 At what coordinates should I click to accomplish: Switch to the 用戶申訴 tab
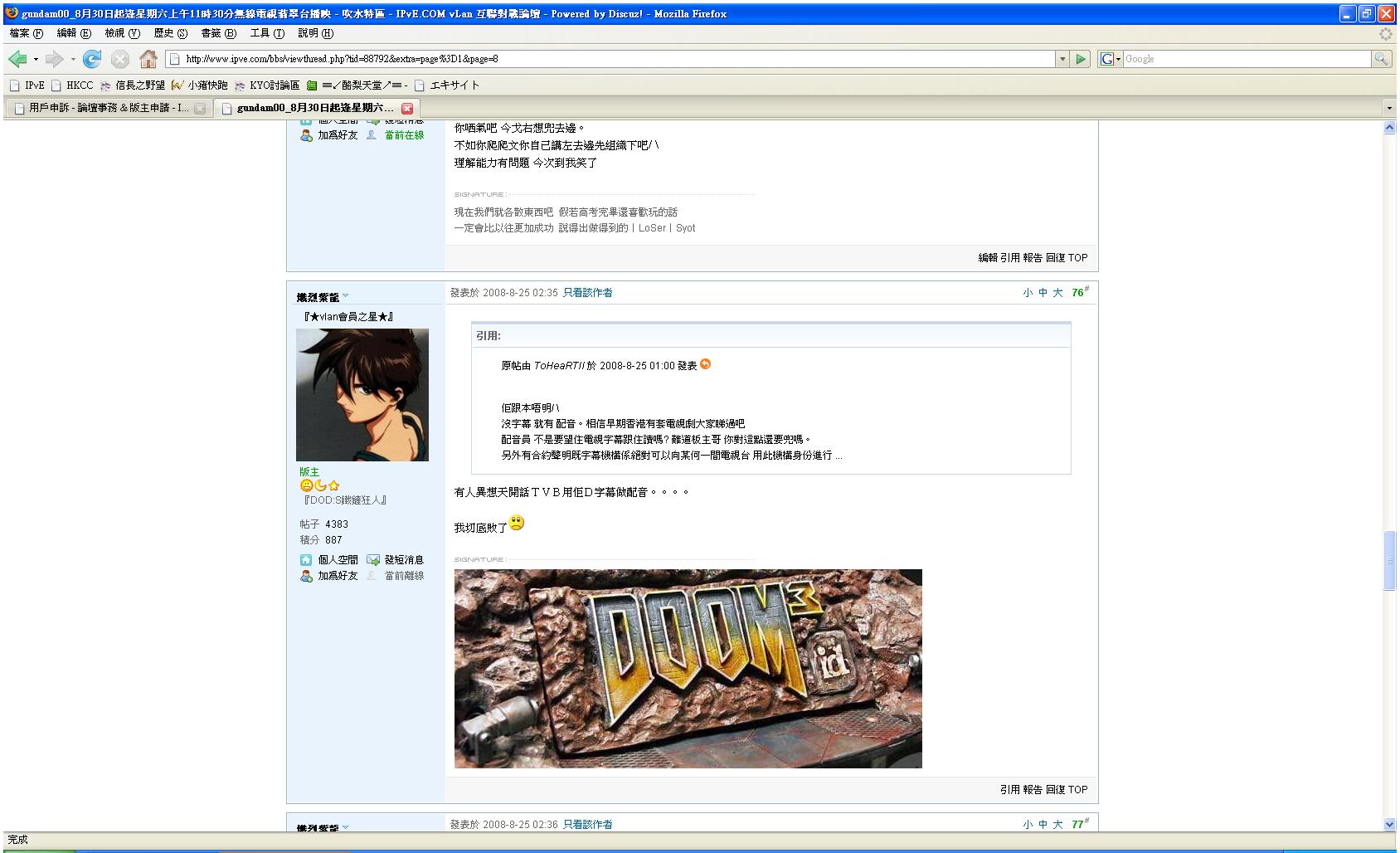click(x=108, y=108)
